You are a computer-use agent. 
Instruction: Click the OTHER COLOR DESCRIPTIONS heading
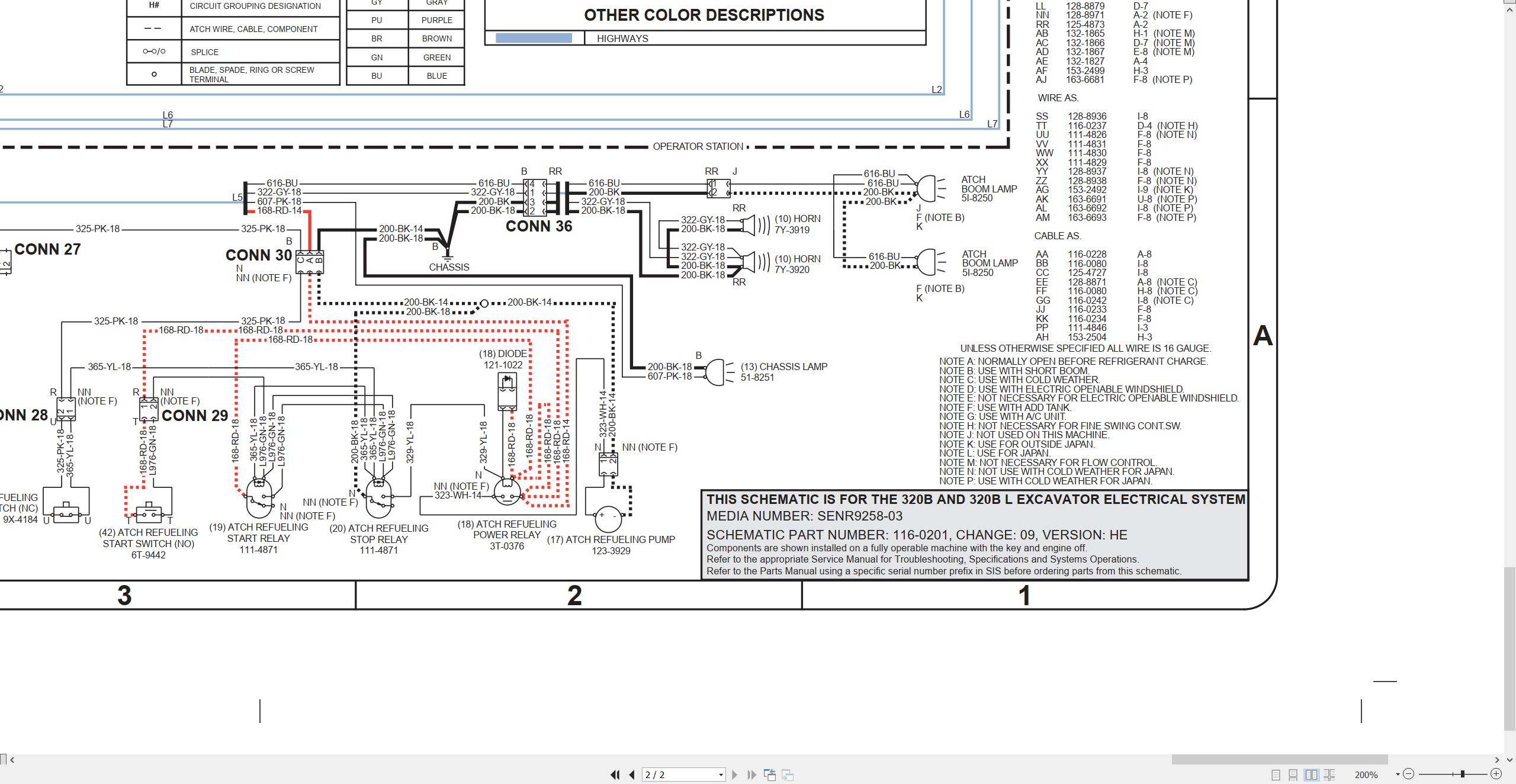point(704,15)
